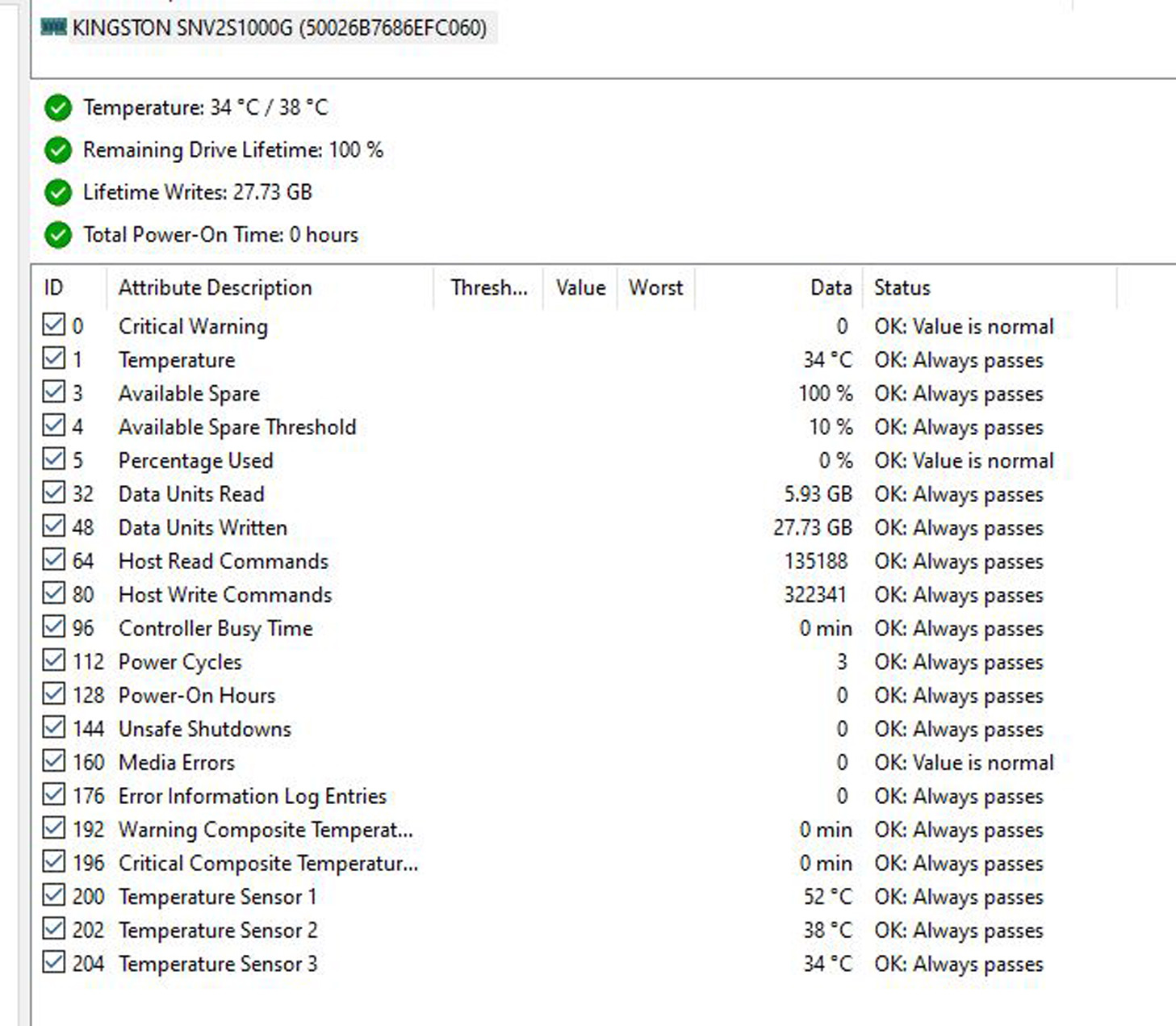Image resolution: width=1176 pixels, height=1026 pixels.
Task: Toggle the Available Spare checkbox
Action: pyautogui.click(x=54, y=392)
